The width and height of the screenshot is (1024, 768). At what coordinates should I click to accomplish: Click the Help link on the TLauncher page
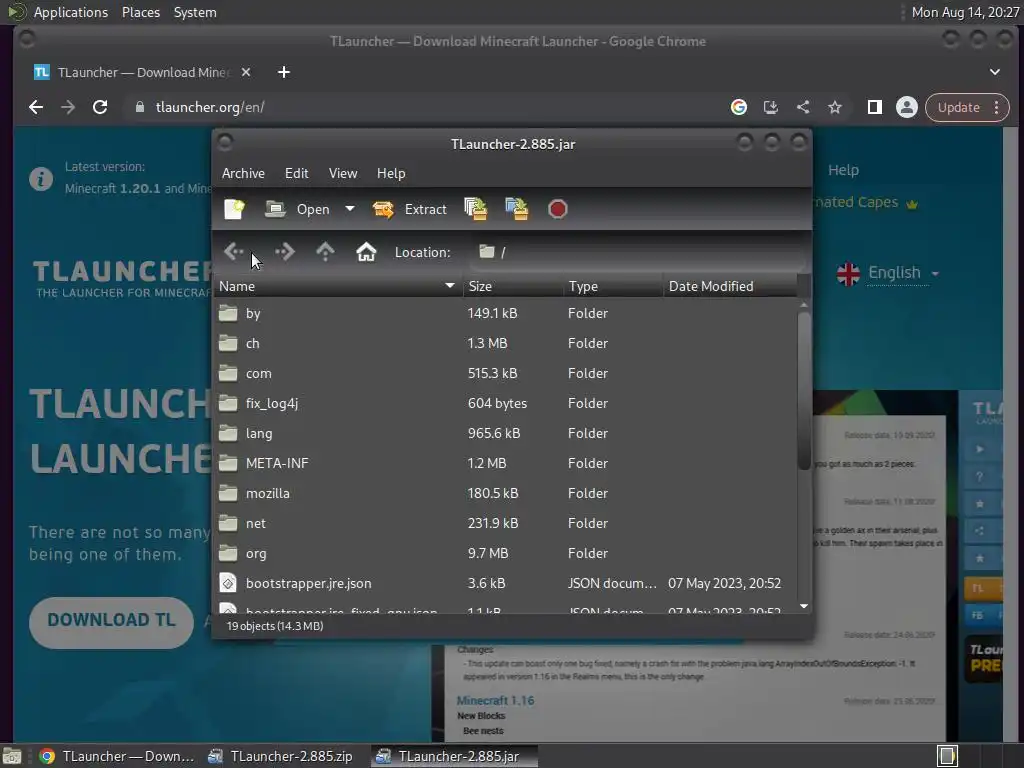click(x=843, y=170)
